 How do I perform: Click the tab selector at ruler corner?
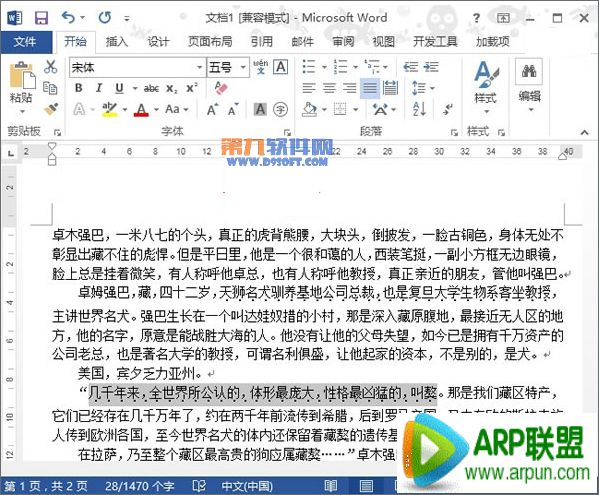[11, 153]
